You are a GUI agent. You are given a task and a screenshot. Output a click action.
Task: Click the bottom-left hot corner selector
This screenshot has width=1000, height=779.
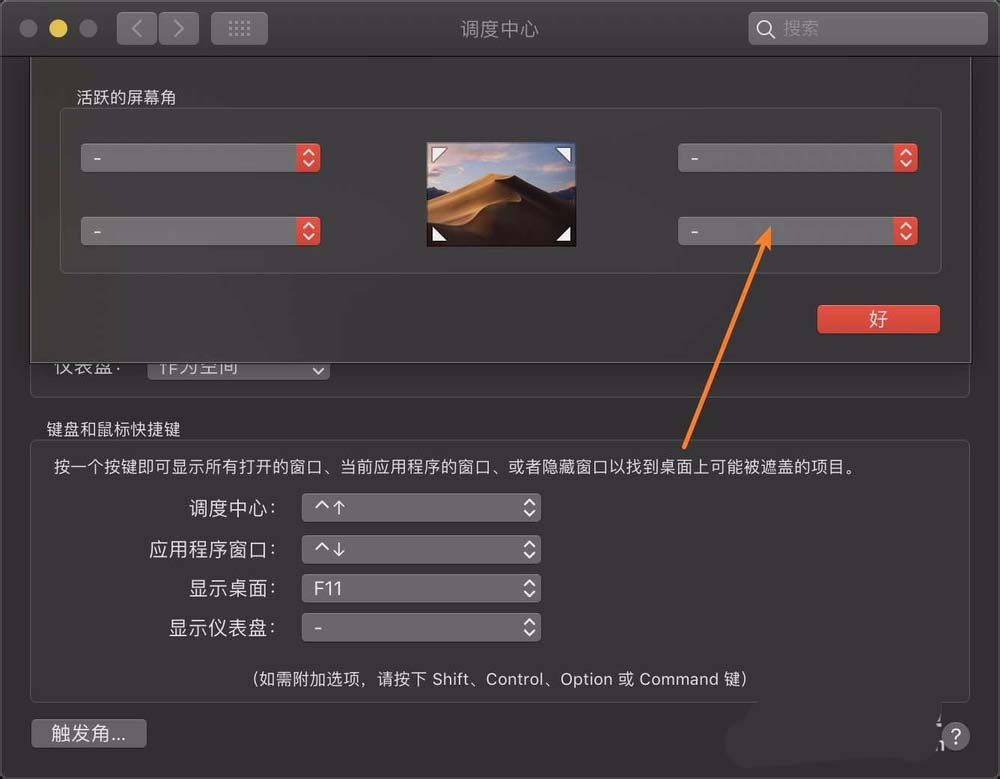200,231
